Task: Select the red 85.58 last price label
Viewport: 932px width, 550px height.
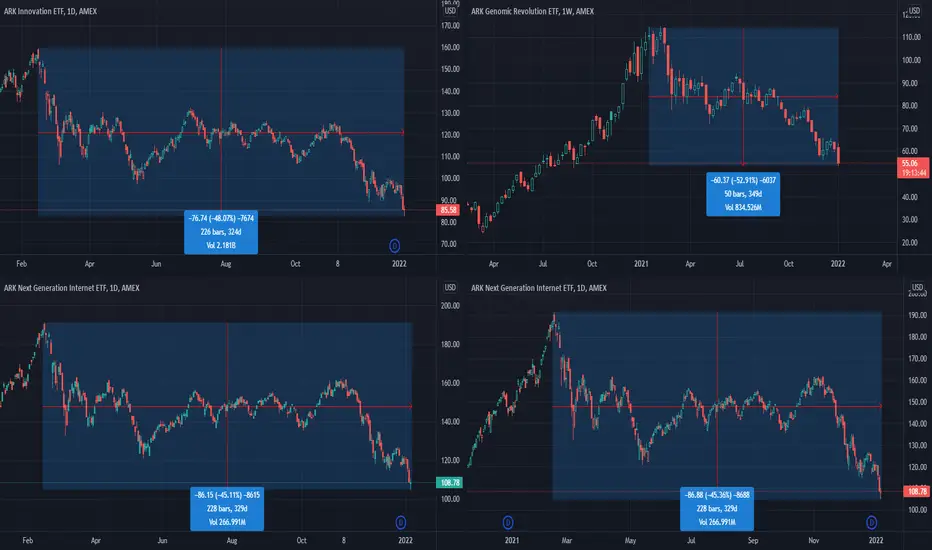Action: click(x=448, y=210)
